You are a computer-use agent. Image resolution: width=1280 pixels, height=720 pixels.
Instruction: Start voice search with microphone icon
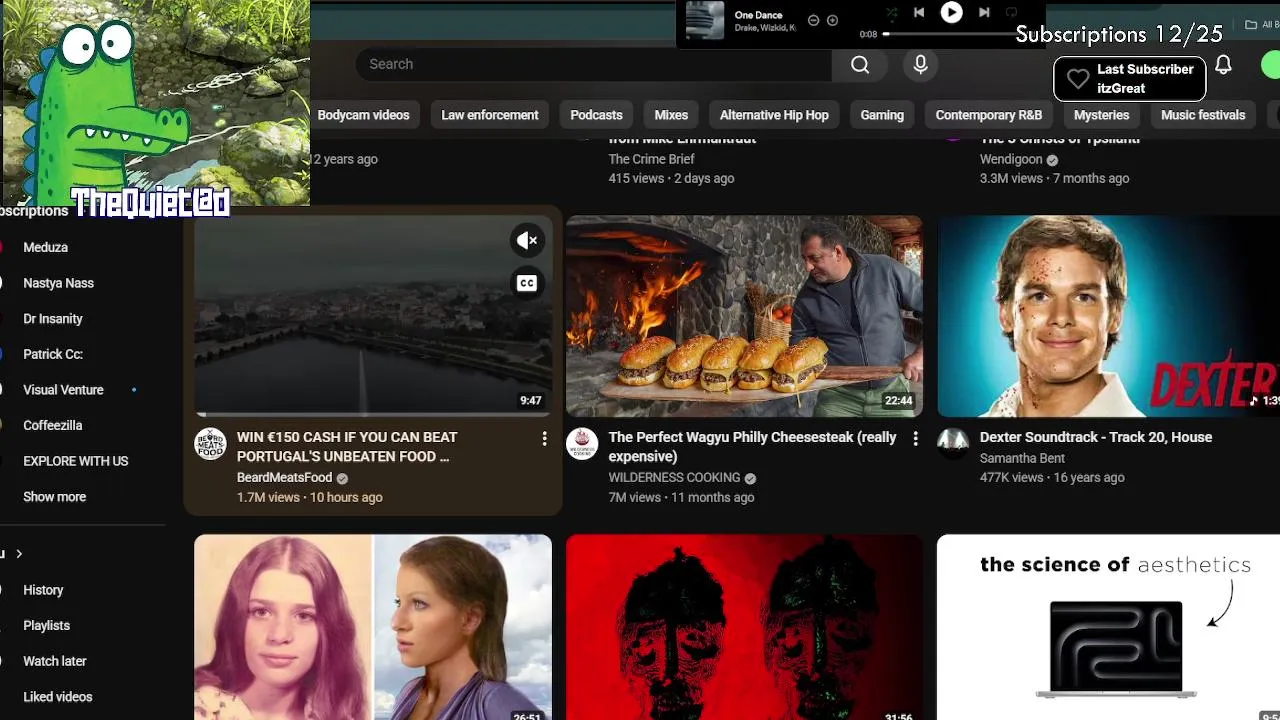(920, 64)
